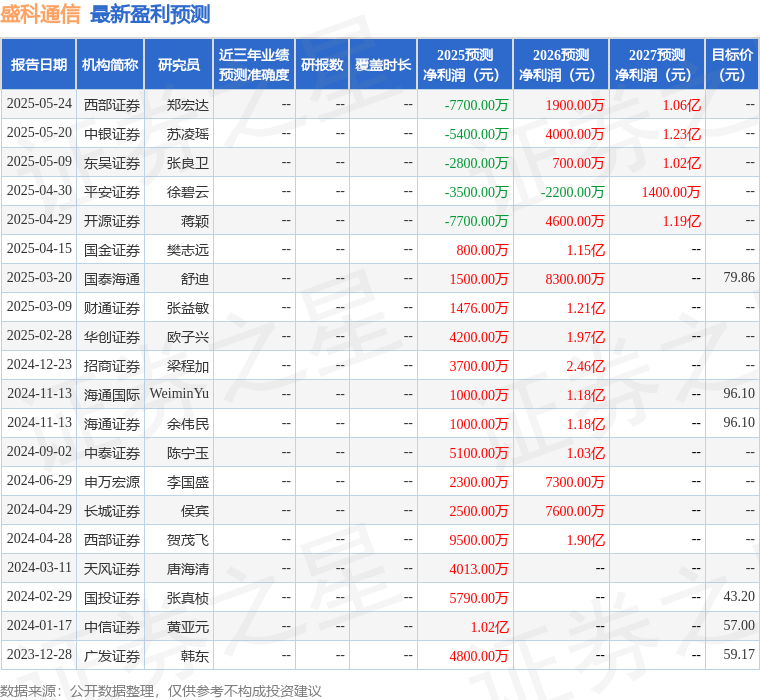Viewport: 760px width, 700px height.
Task: Select the 开源证券 cell
Action: [x=112, y=221]
